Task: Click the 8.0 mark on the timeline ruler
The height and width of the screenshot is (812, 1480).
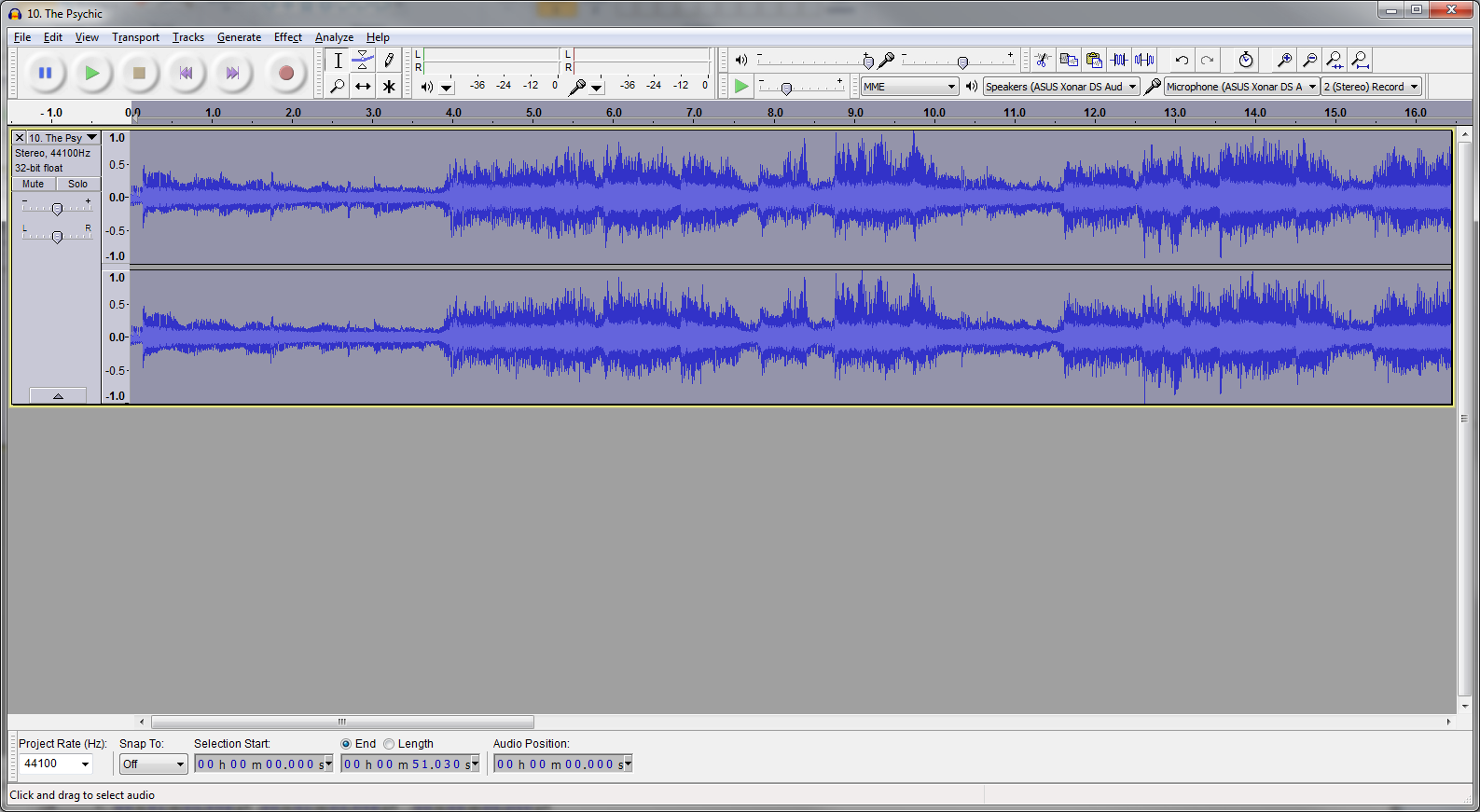Action: 775,113
